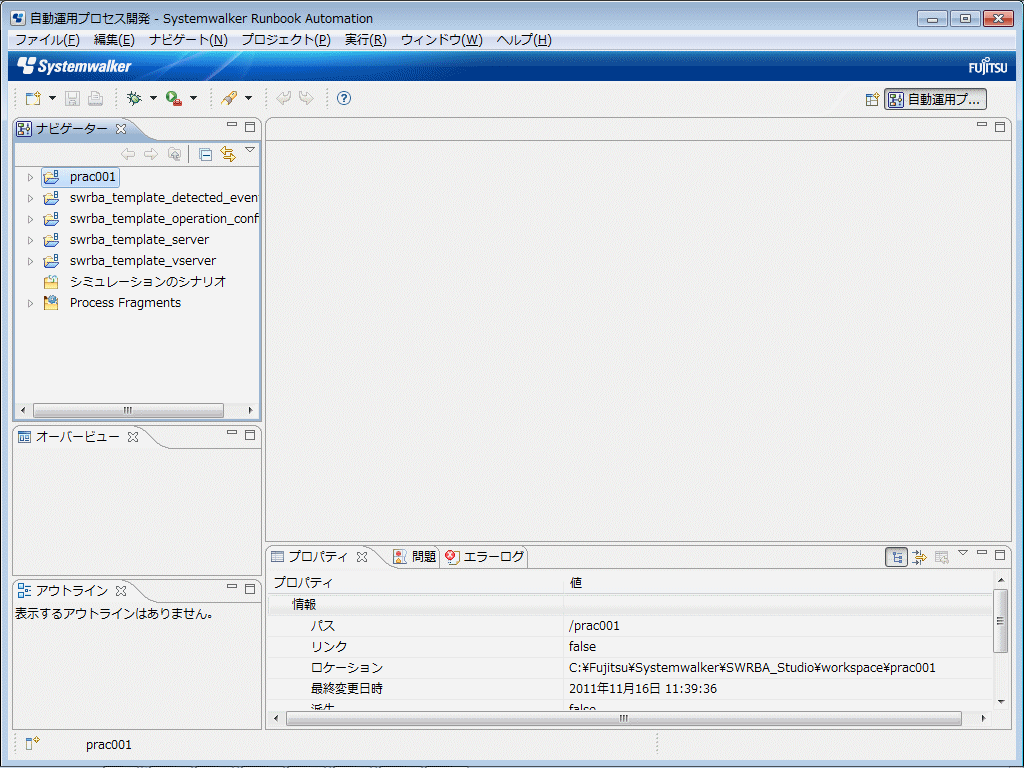Open the Navigator view menu triangle
Viewport: 1024px width, 768px height.
tap(250, 150)
